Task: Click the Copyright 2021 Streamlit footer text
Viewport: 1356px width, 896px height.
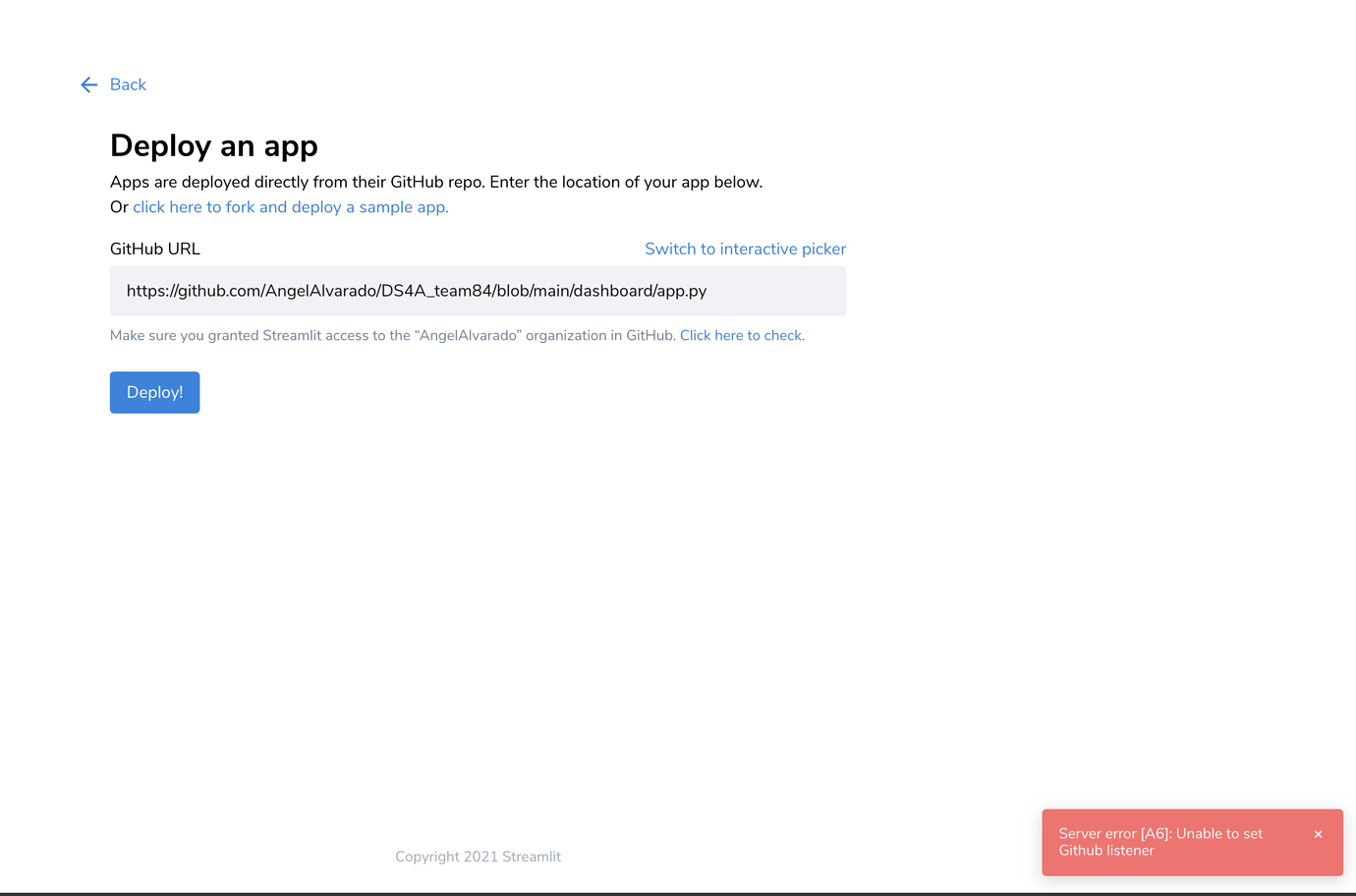Action: pyautogui.click(x=478, y=856)
